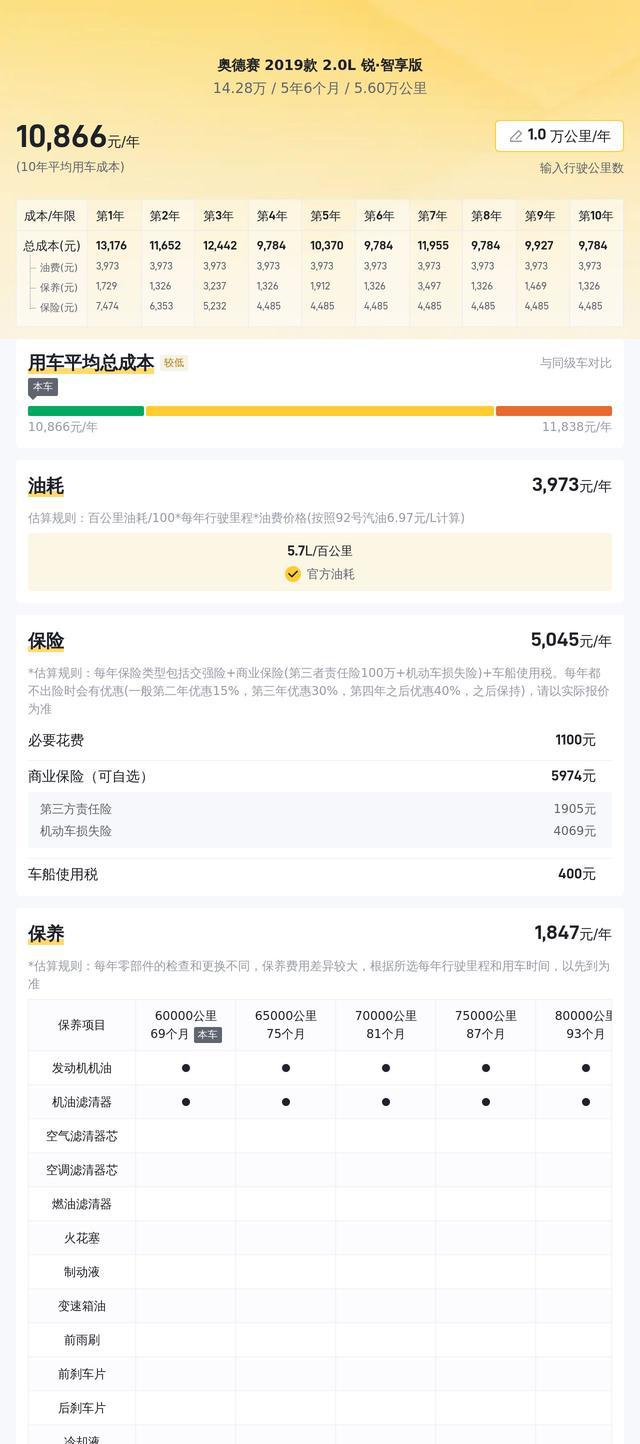Tap the 机动车损失险 insurance item
This screenshot has height=1444, width=640.
pos(76,831)
